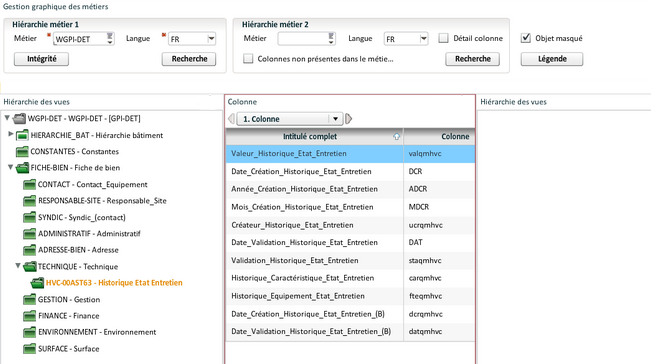Click the HIERARCHIE_BAT folder icon
Viewport: 651px width, 364px height.
point(22,135)
